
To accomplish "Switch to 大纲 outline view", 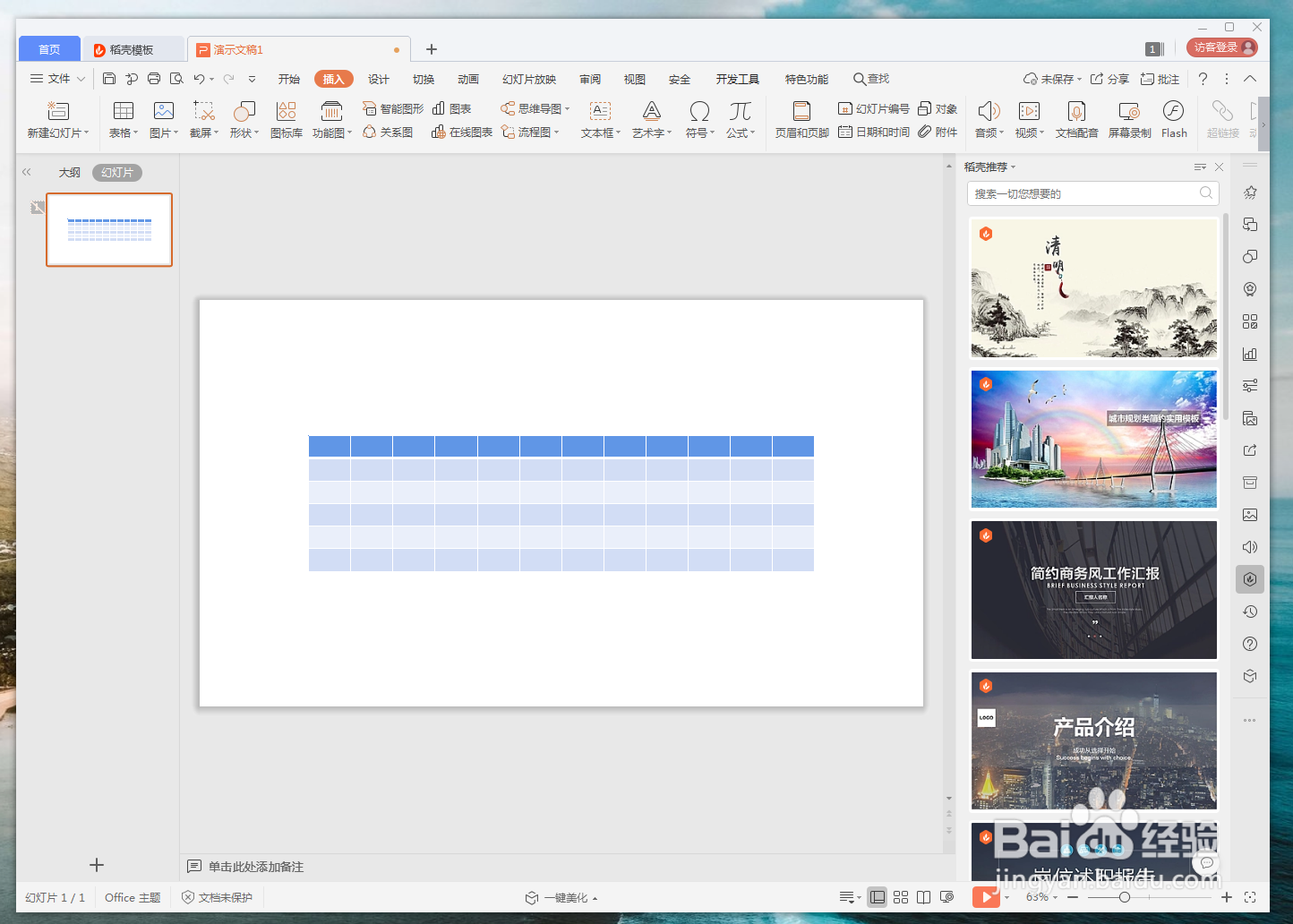I will (70, 172).
